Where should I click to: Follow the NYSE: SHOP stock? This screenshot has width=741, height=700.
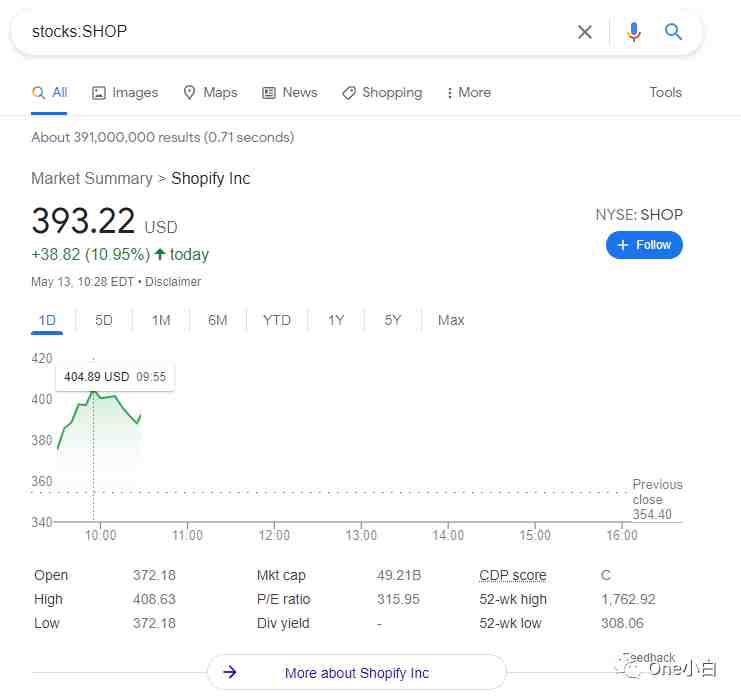click(644, 245)
